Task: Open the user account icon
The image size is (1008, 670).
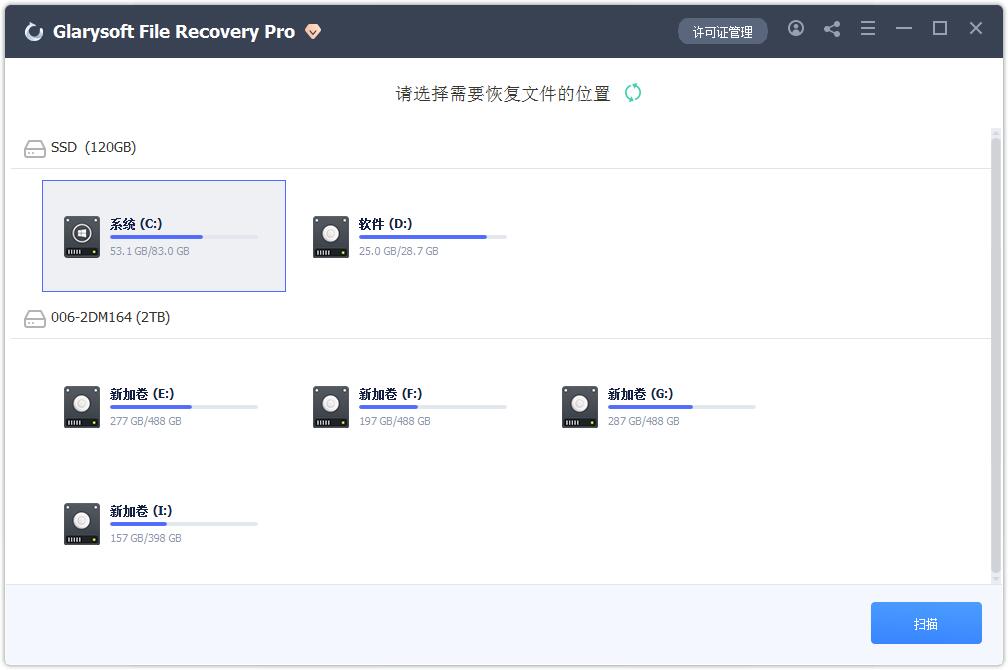Action: pyautogui.click(x=796, y=28)
